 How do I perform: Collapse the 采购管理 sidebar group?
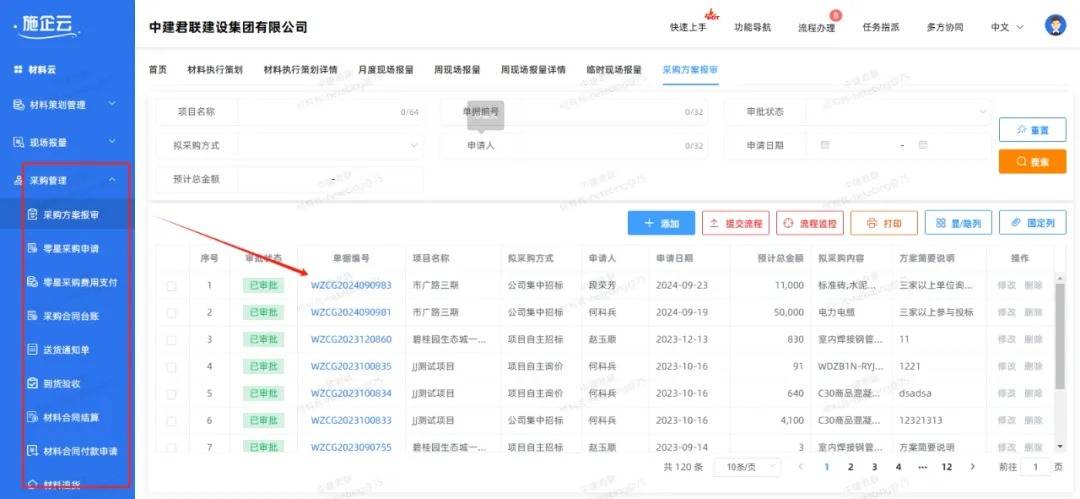tap(113, 180)
